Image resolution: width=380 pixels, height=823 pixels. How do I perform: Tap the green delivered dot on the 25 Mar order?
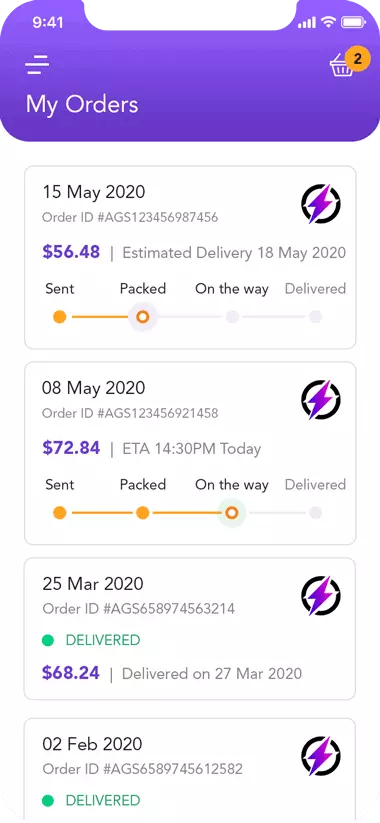[48, 640]
